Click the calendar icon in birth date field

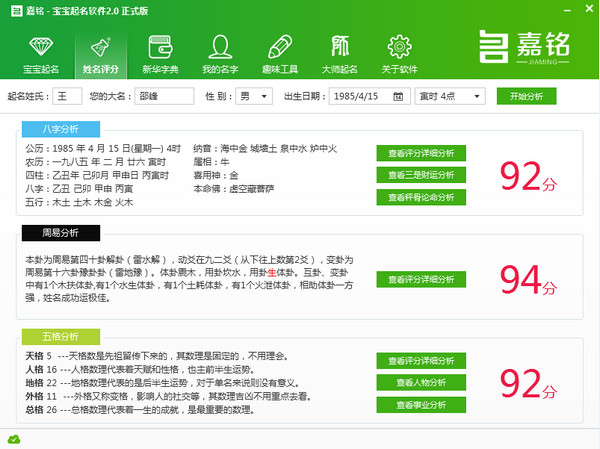point(398,97)
